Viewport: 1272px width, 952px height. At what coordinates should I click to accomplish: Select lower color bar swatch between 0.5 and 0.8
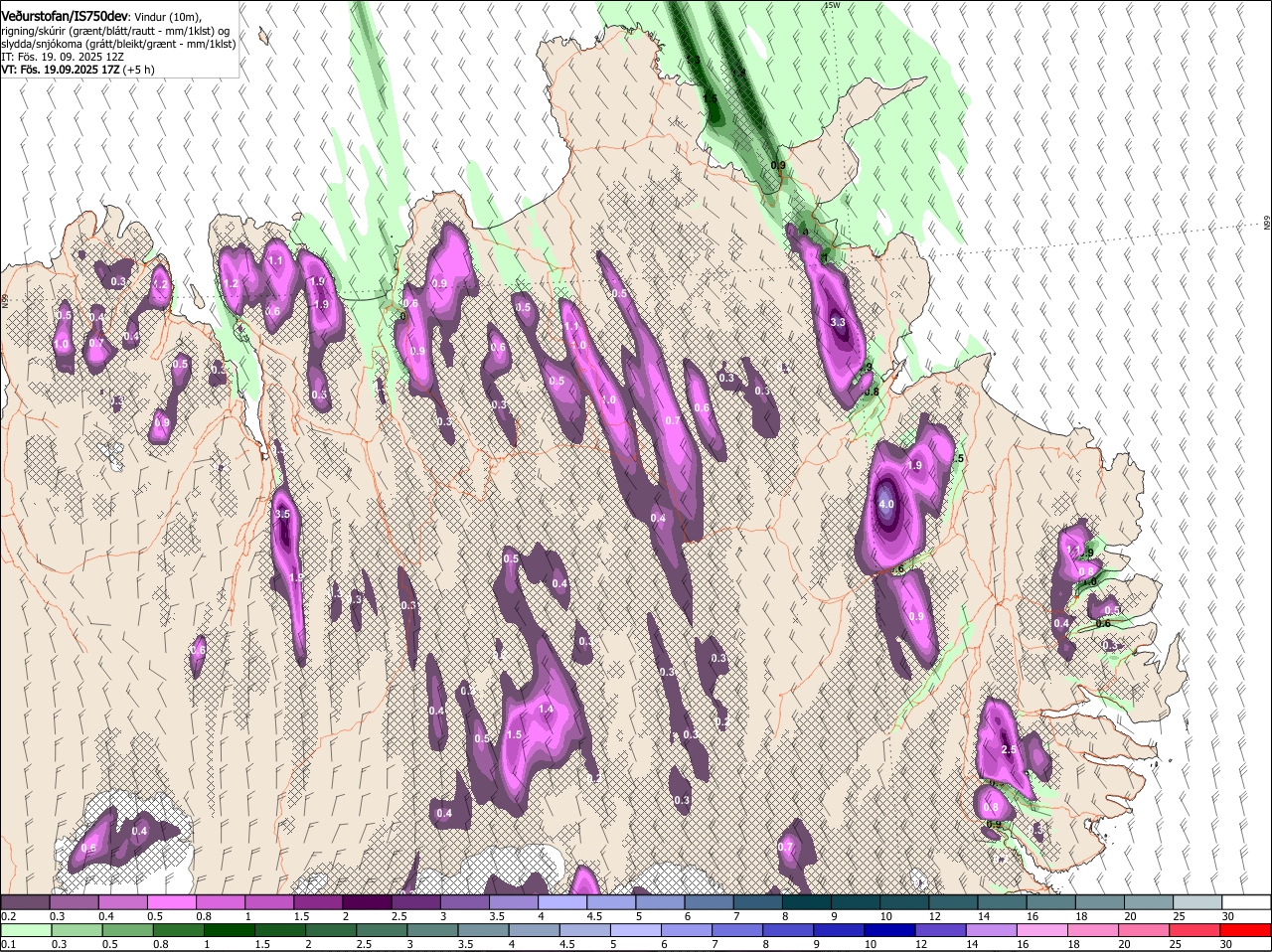(x=127, y=930)
